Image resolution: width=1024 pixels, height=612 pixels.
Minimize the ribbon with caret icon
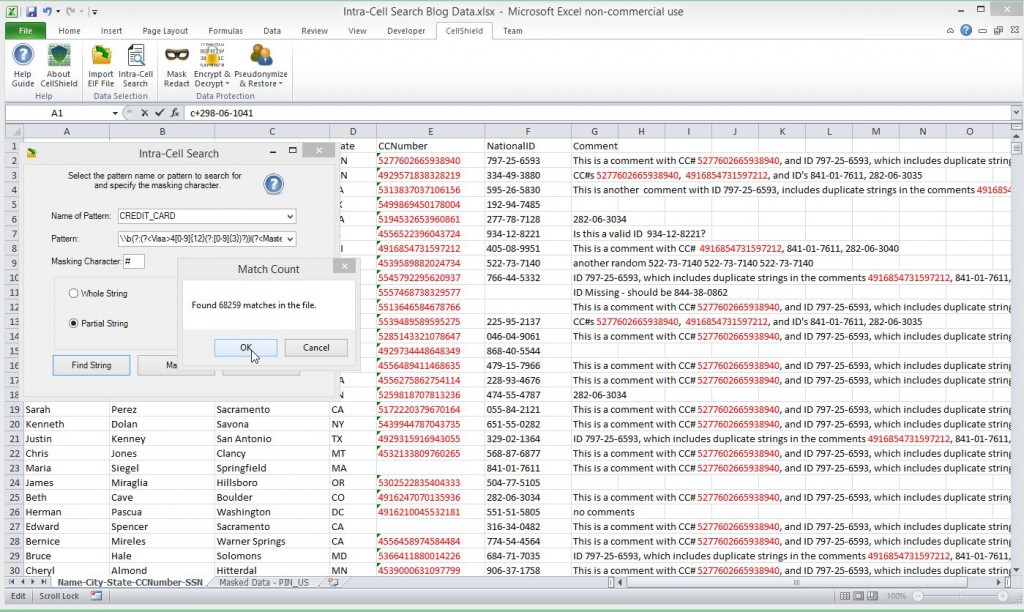pos(950,31)
